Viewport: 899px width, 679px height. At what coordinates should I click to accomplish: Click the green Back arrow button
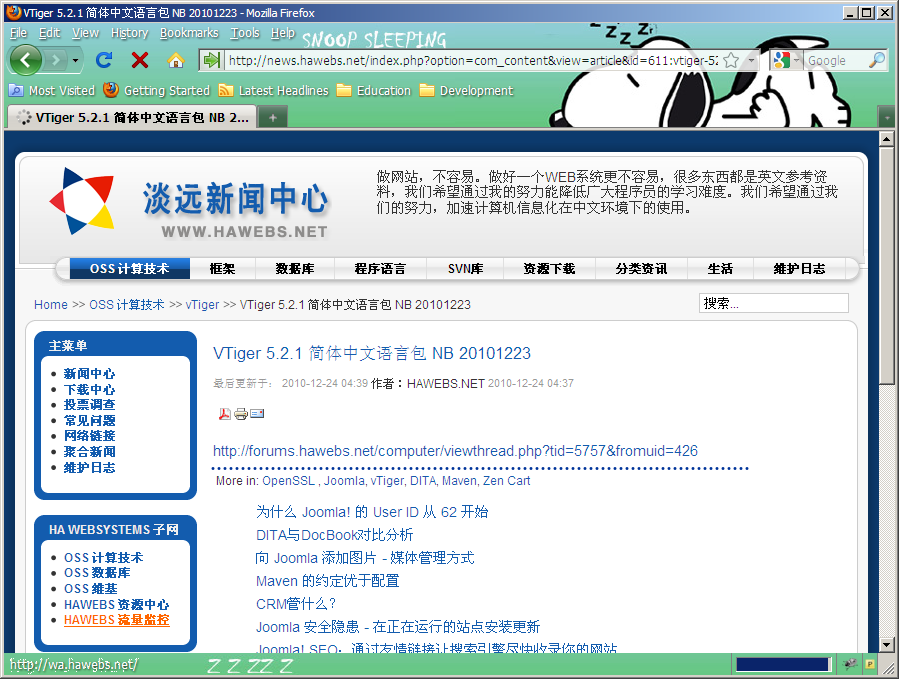(x=26, y=60)
